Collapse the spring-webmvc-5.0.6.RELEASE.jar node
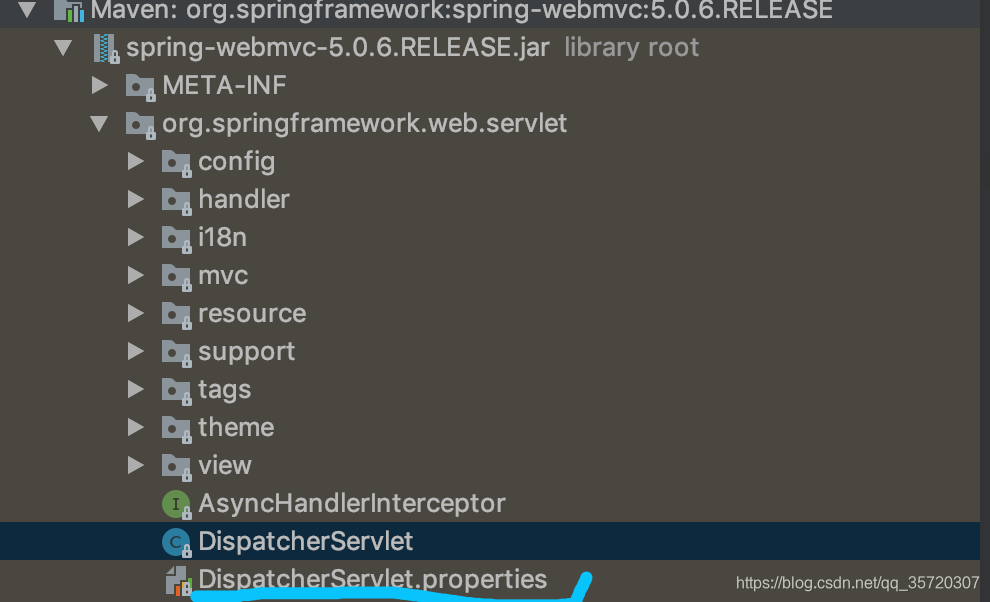990x602 pixels. tap(62, 47)
